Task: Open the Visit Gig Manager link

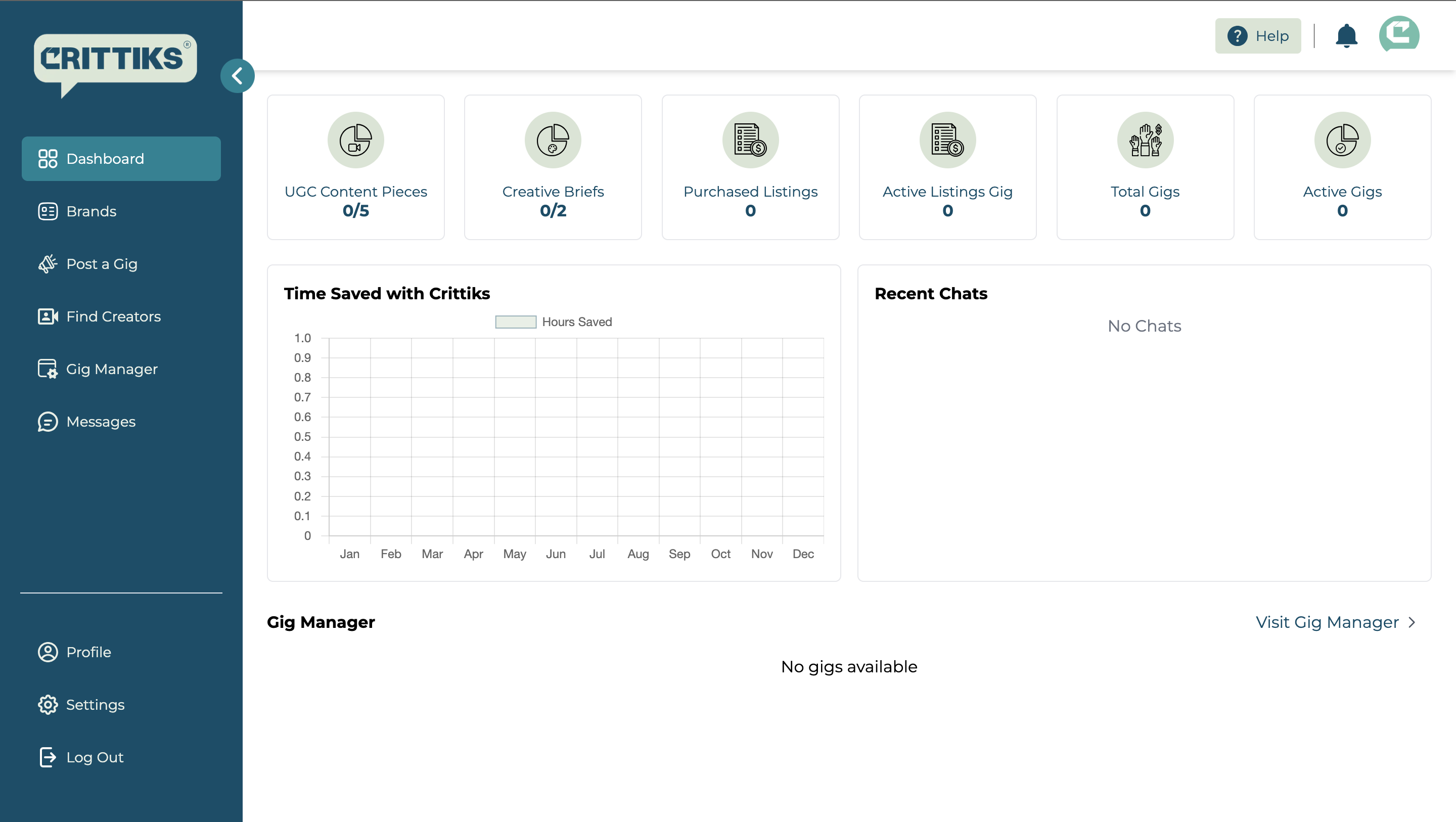Action: 1327,622
